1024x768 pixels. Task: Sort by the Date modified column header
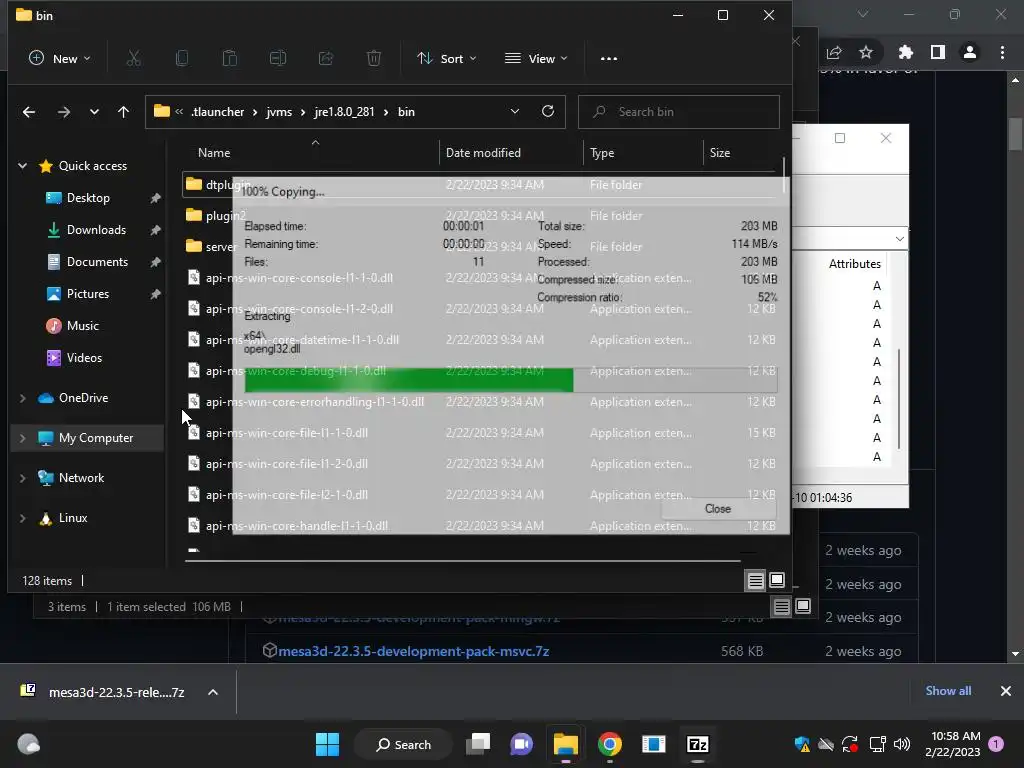[483, 153]
